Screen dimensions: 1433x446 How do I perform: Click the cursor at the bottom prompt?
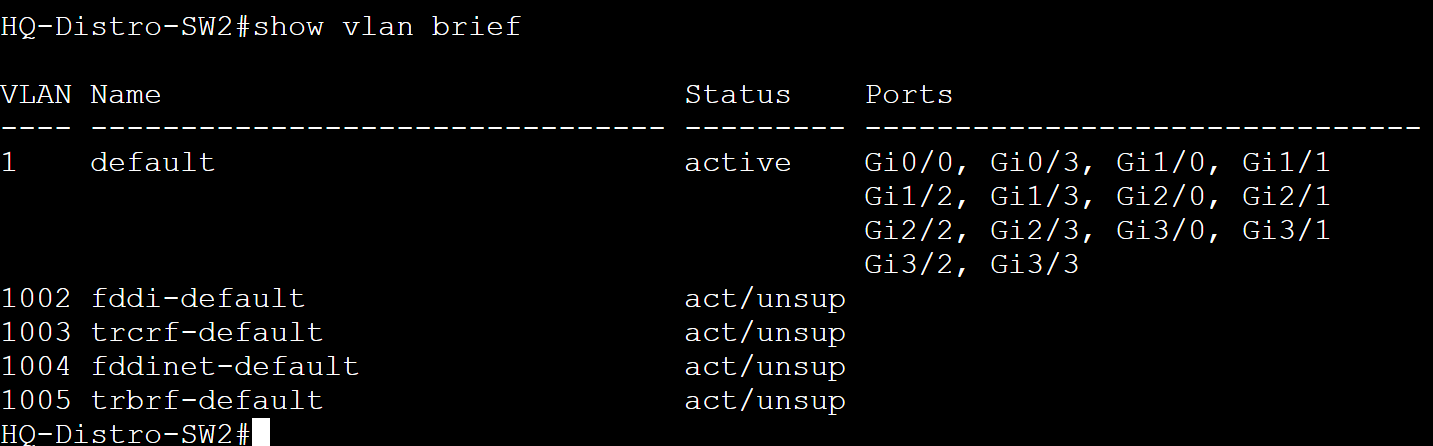[261, 434]
